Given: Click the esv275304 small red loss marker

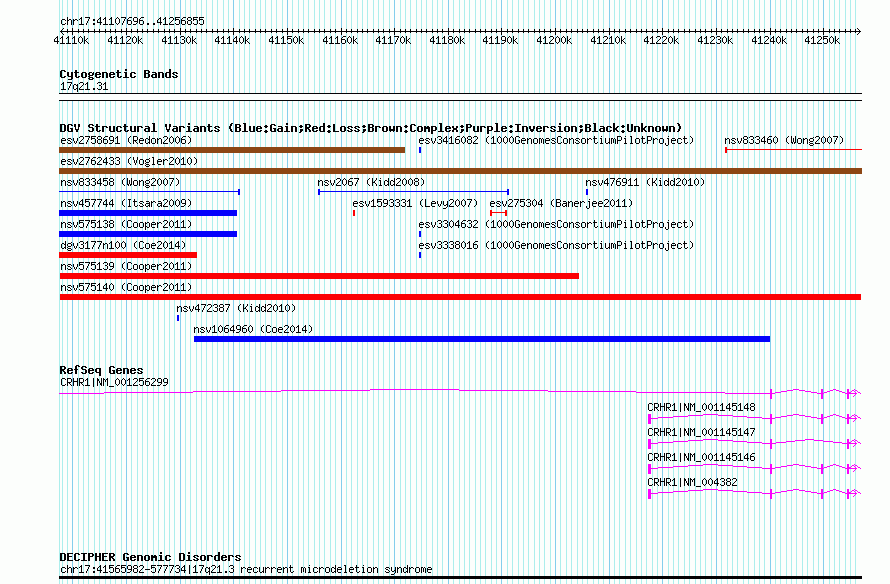Looking at the screenshot, I should (x=498, y=213).
